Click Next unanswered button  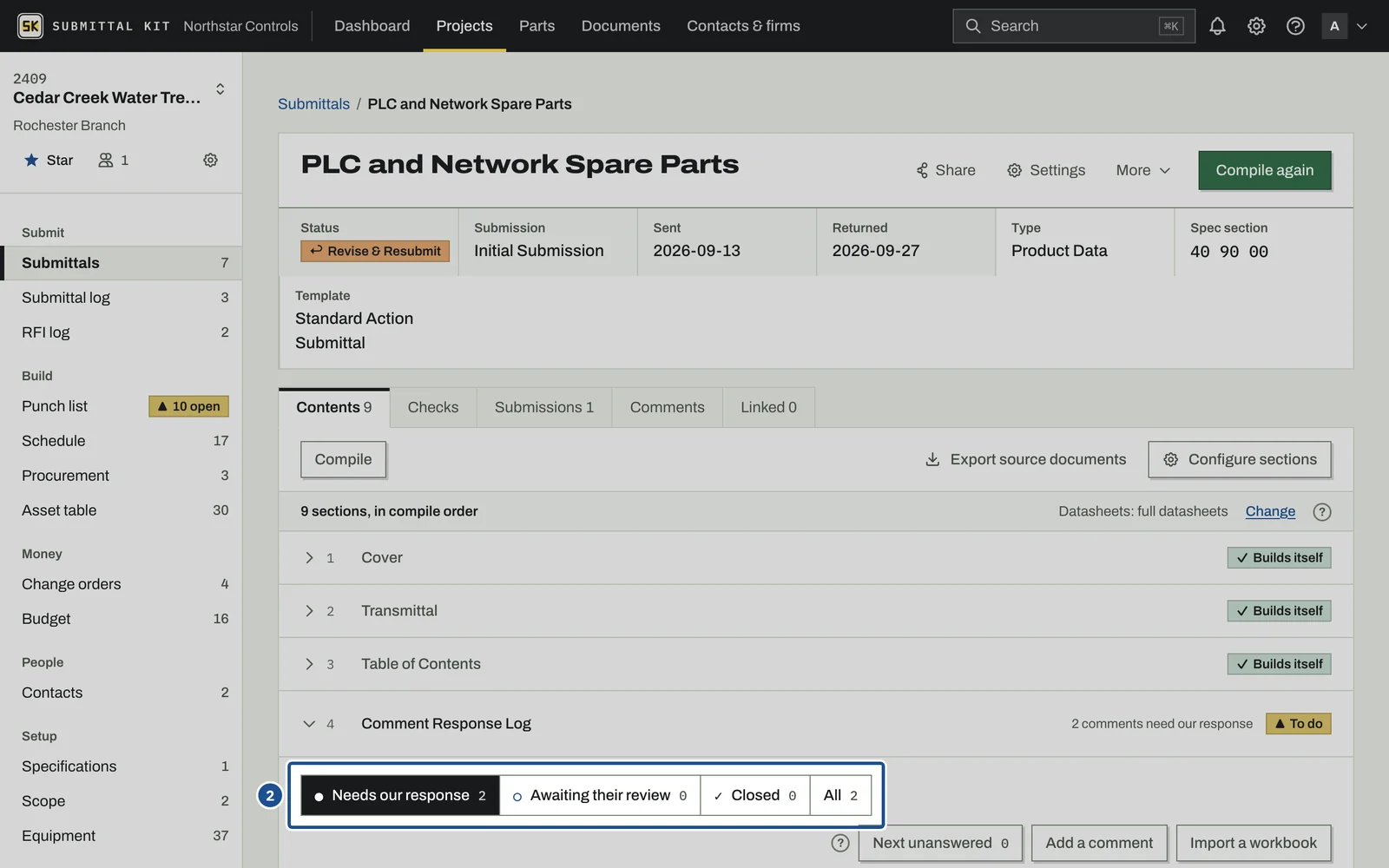pyautogui.click(x=940, y=843)
